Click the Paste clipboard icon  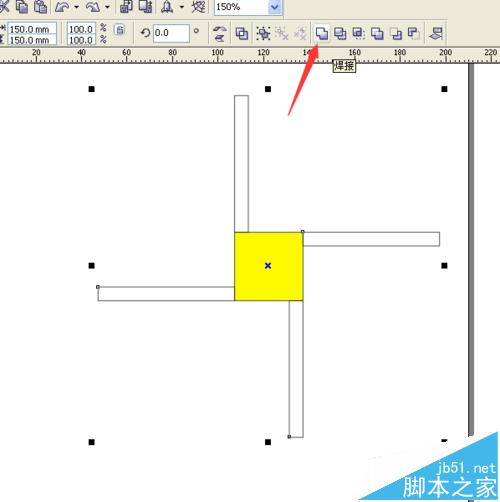(41, 6)
